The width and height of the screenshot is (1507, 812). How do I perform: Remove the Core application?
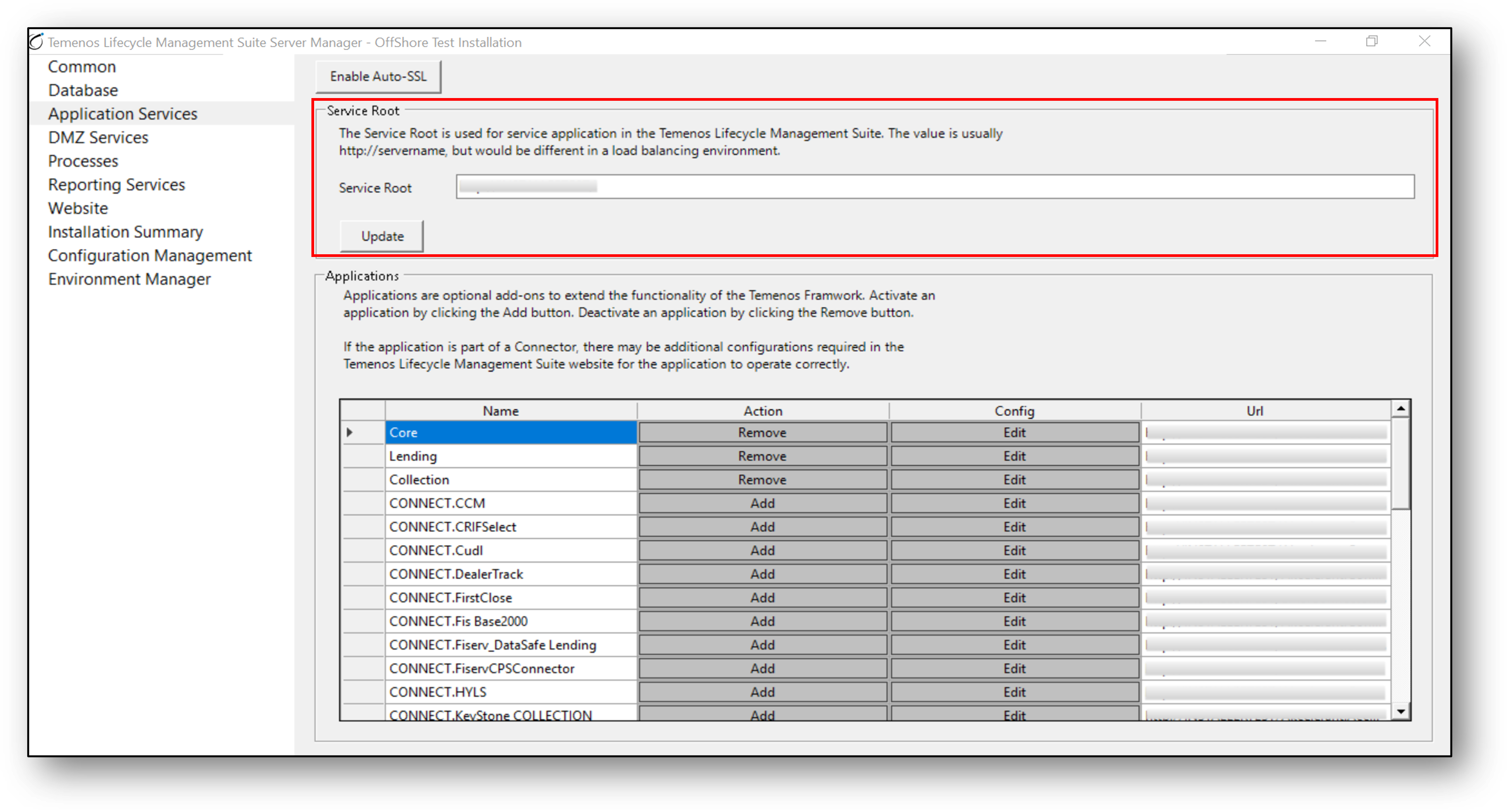(x=762, y=433)
